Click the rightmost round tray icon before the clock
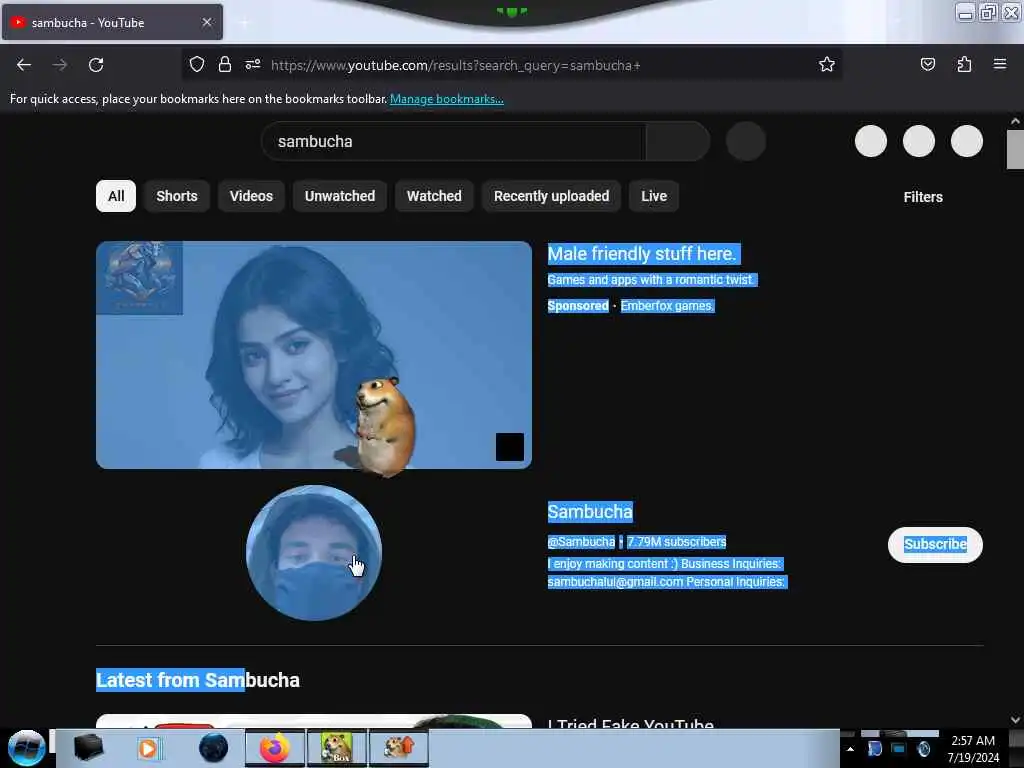This screenshot has height=768, width=1024. tap(923, 748)
